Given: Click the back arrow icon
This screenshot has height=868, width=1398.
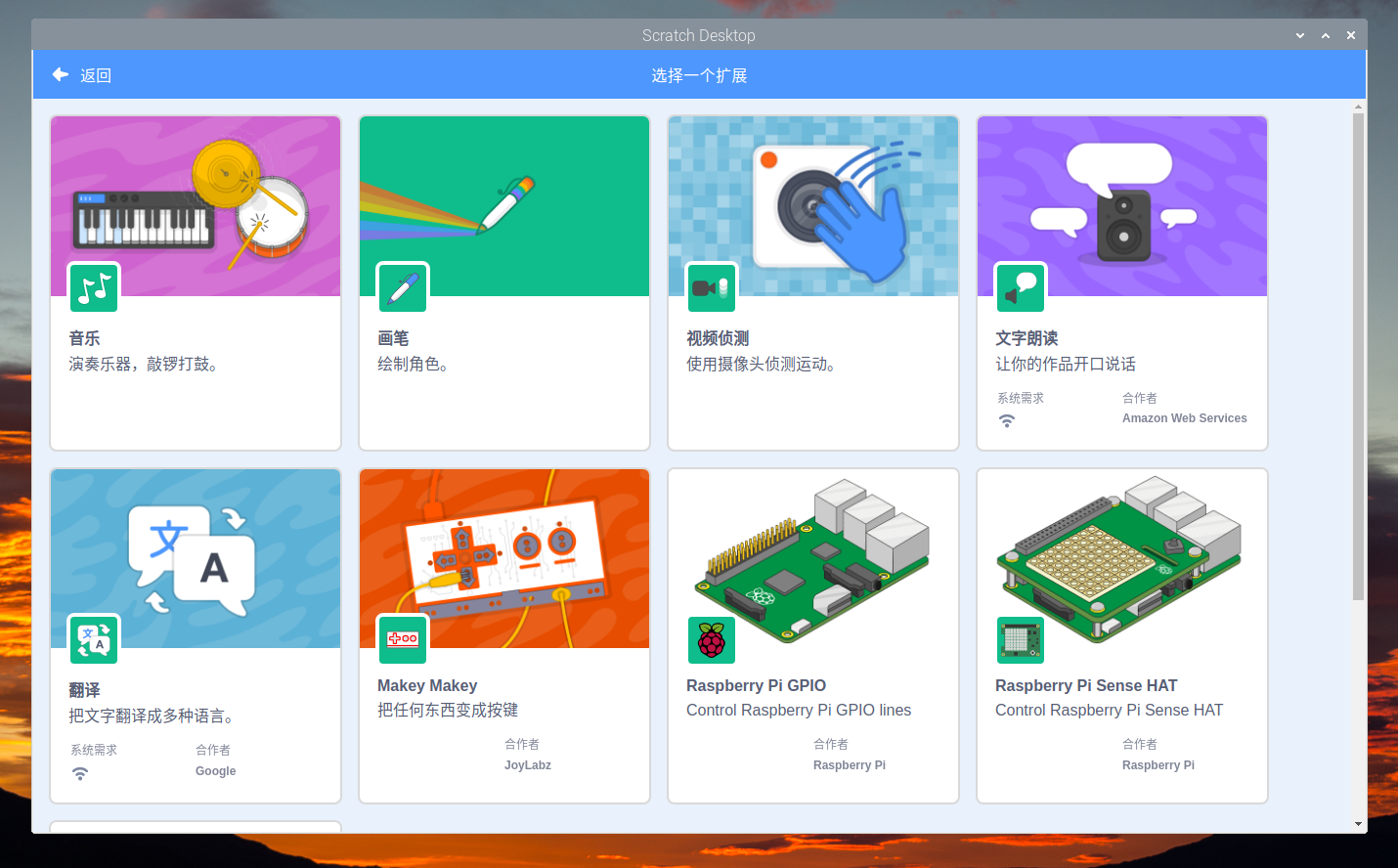Looking at the screenshot, I should coord(60,74).
